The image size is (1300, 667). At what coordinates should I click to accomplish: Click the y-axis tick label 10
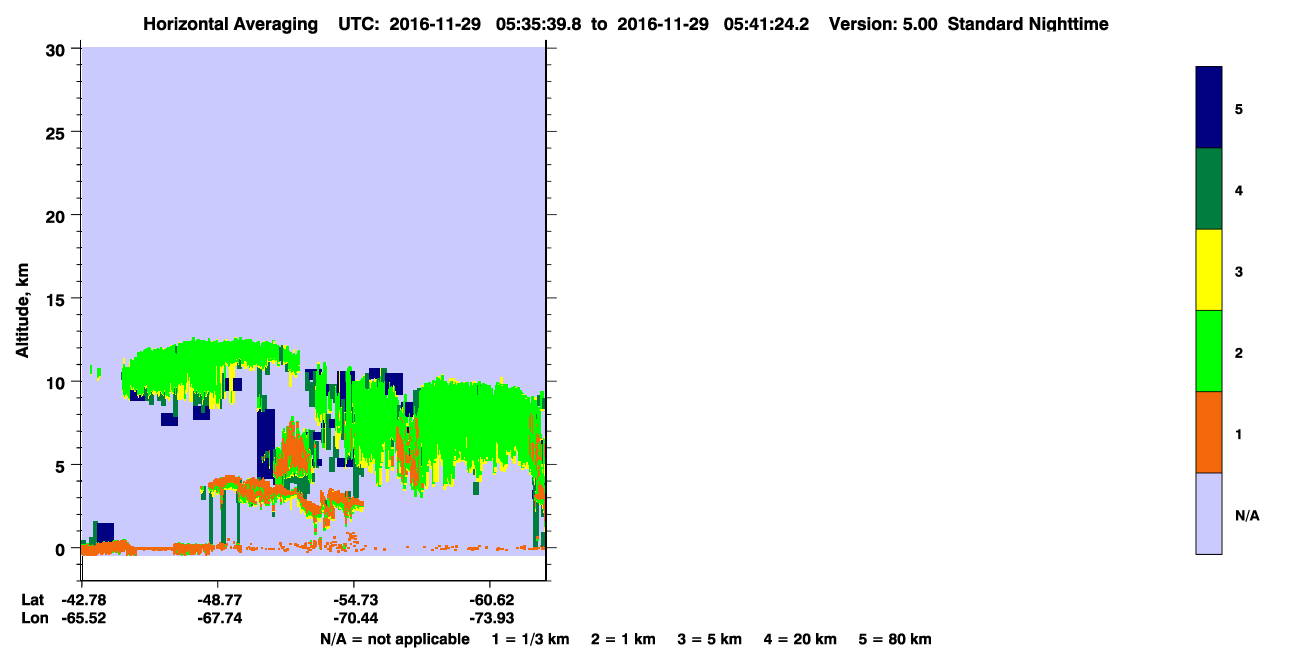(x=58, y=382)
